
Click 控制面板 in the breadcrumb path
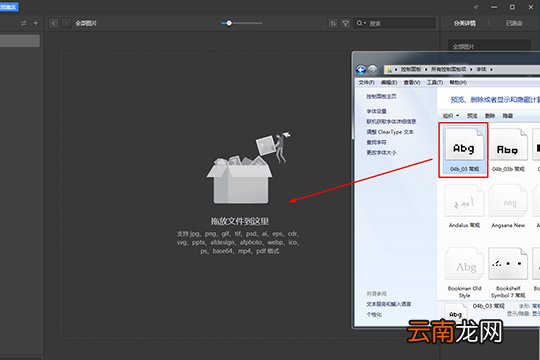(x=411, y=70)
